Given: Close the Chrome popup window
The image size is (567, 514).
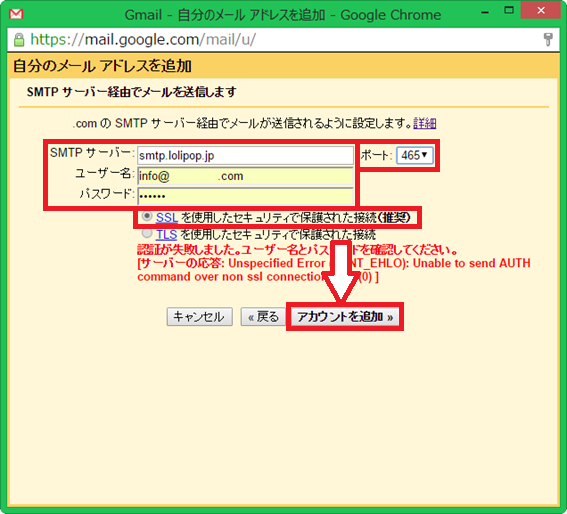Looking at the screenshot, I should [x=541, y=10].
